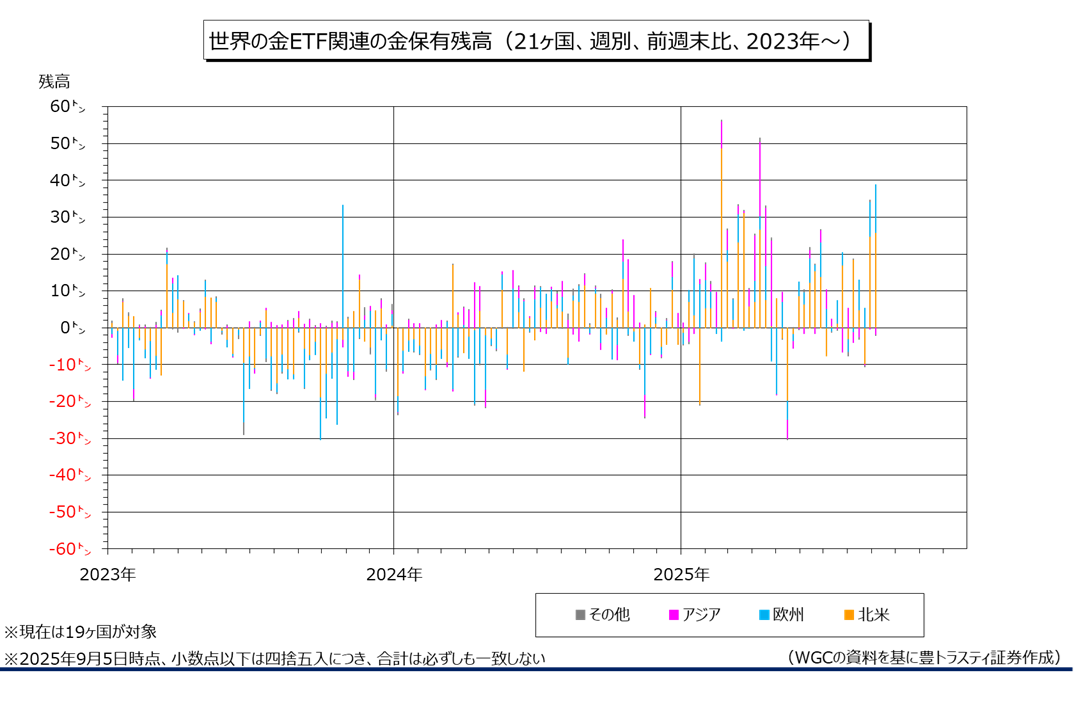The height and width of the screenshot is (707, 1074).
Task: Click the magenta アジア legend marker
Action: click(x=674, y=615)
